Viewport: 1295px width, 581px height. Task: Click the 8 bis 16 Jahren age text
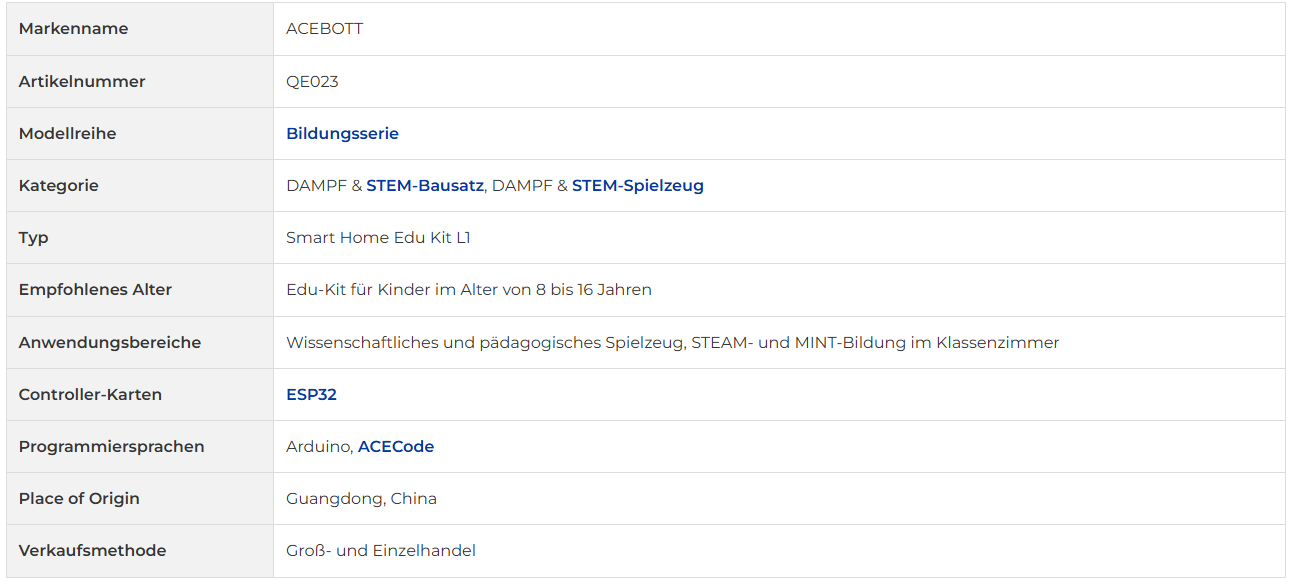pos(594,289)
